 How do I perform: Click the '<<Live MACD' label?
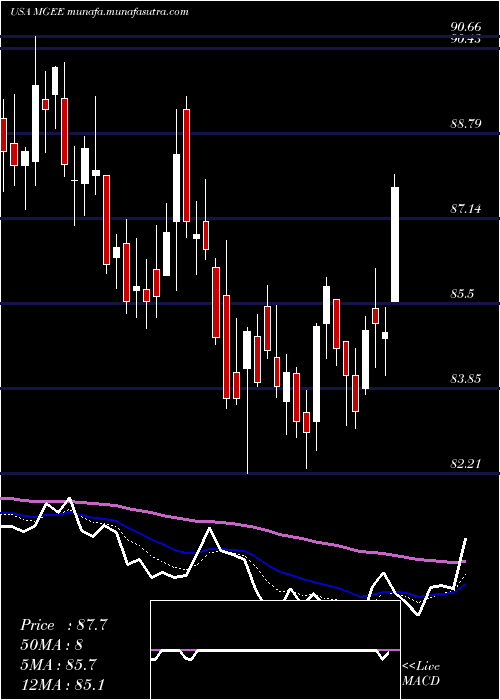[421, 673]
